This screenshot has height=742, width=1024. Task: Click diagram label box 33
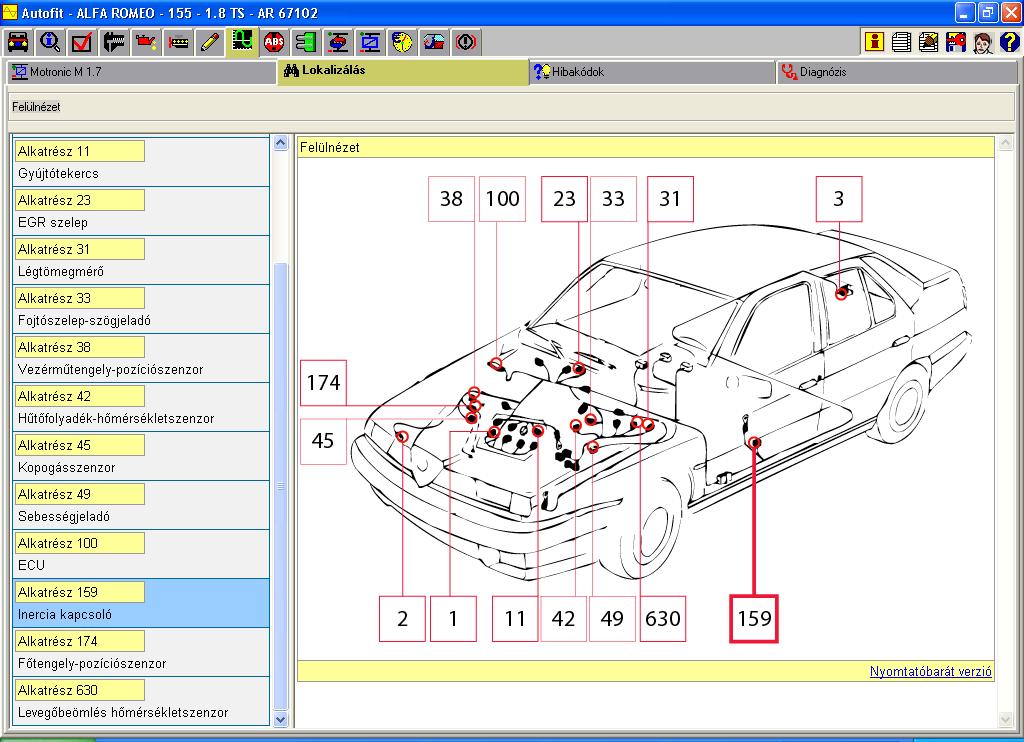(613, 199)
